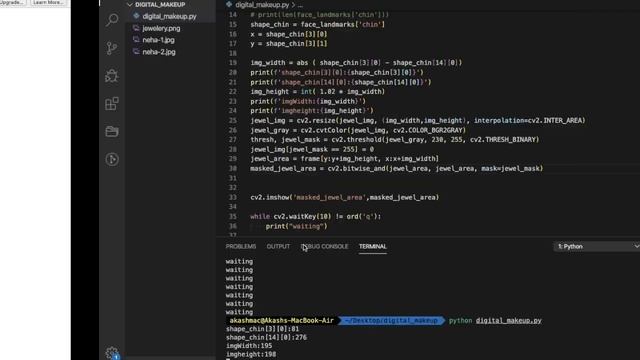The height and width of the screenshot is (360, 640).
Task: Click the image icon beside jewelery.png
Action: click(136, 28)
